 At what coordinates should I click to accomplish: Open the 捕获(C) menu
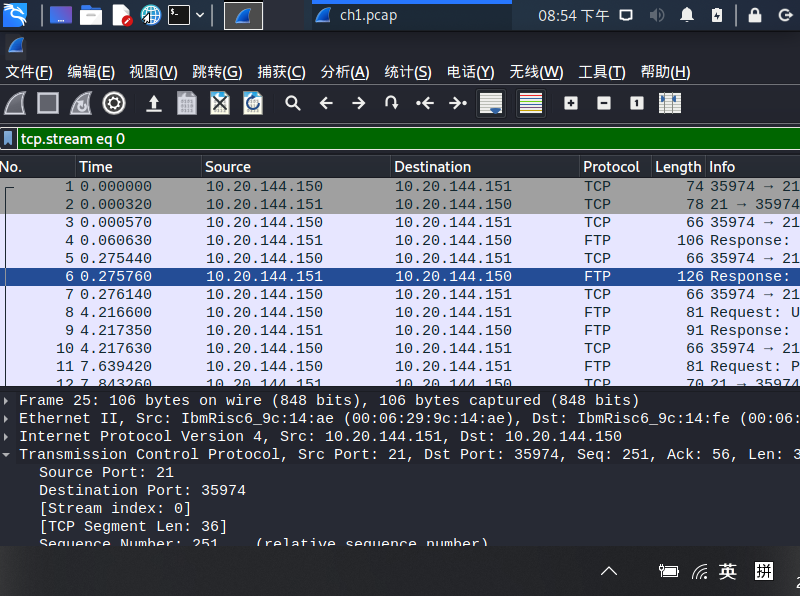pyautogui.click(x=281, y=72)
